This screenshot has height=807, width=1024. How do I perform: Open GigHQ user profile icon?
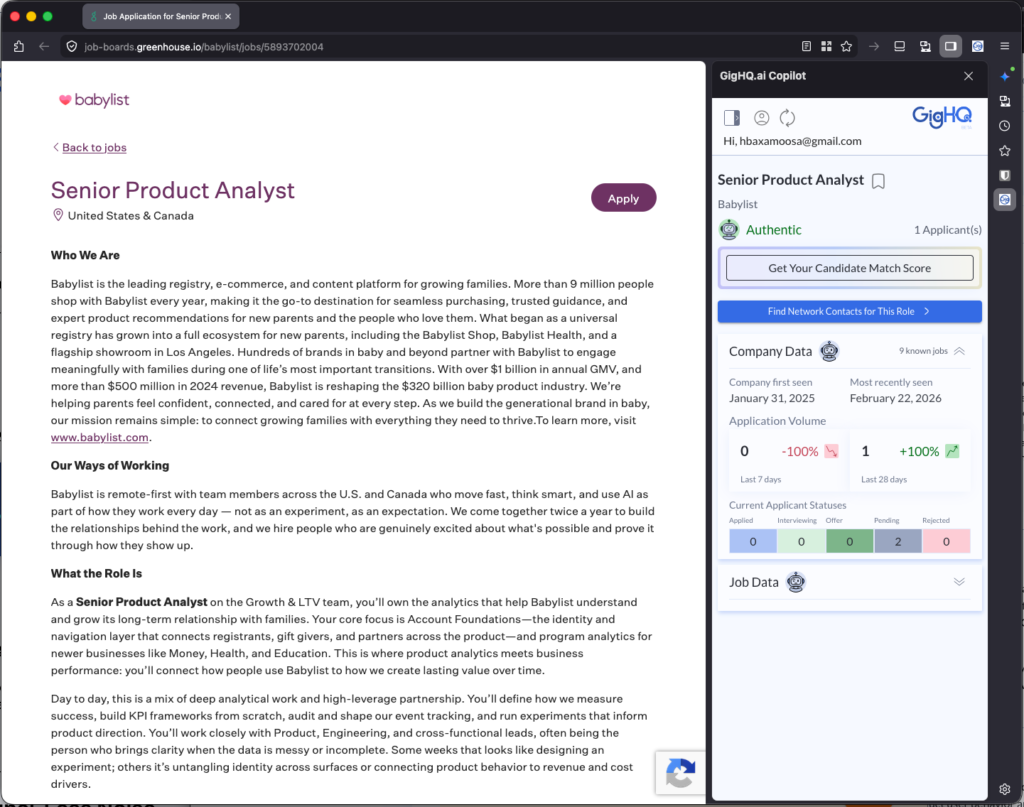(x=761, y=118)
